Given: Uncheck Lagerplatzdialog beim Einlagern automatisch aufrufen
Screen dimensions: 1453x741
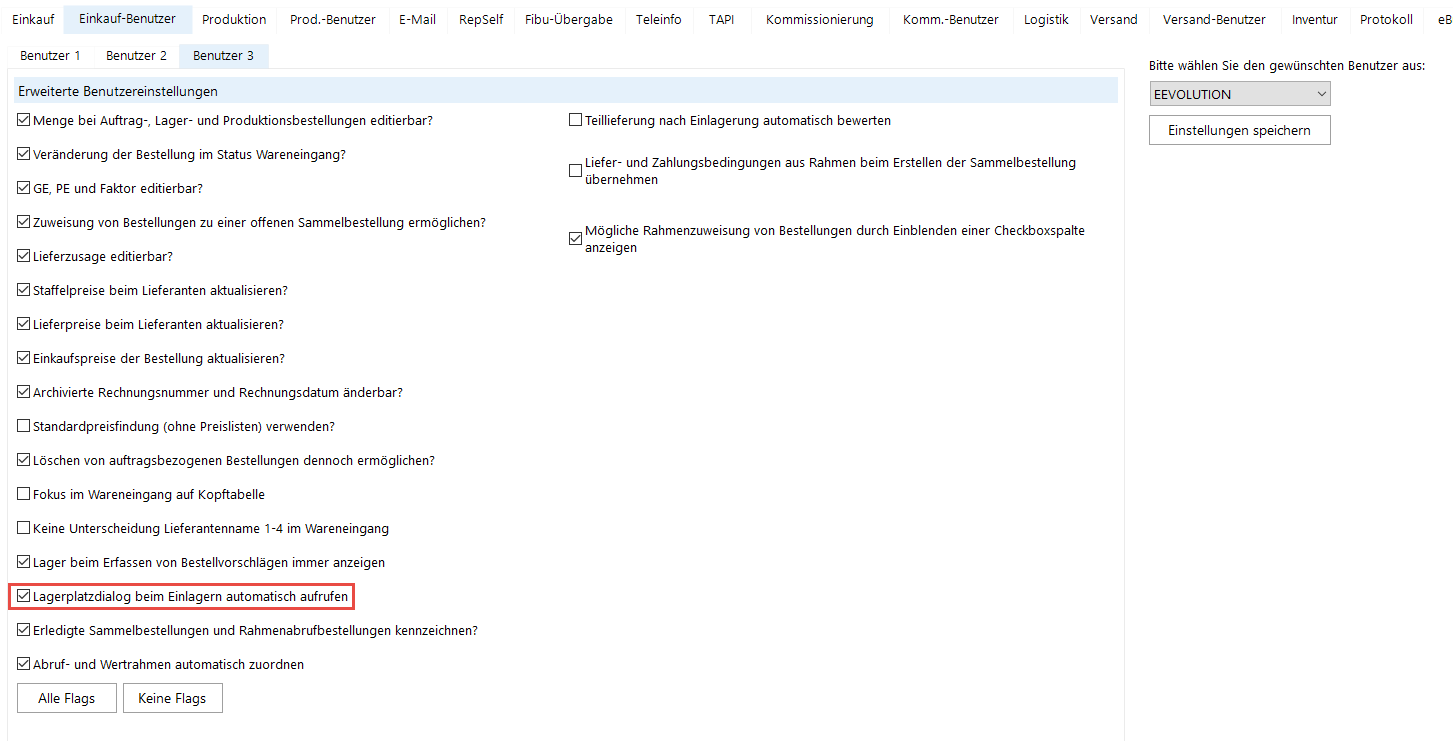Looking at the screenshot, I should tap(24, 597).
